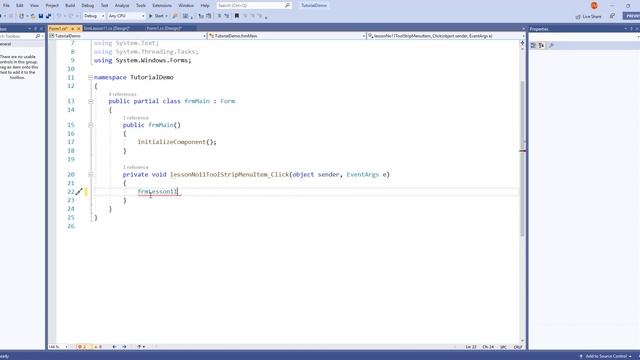Open the Tools menu
The height and width of the screenshot is (360, 640).
141,5
